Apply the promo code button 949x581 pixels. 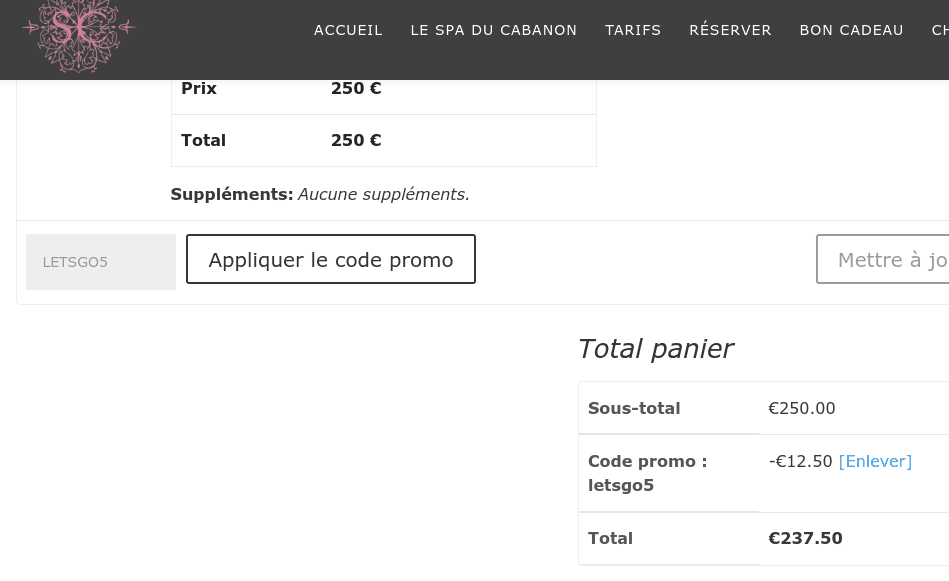coord(331,259)
